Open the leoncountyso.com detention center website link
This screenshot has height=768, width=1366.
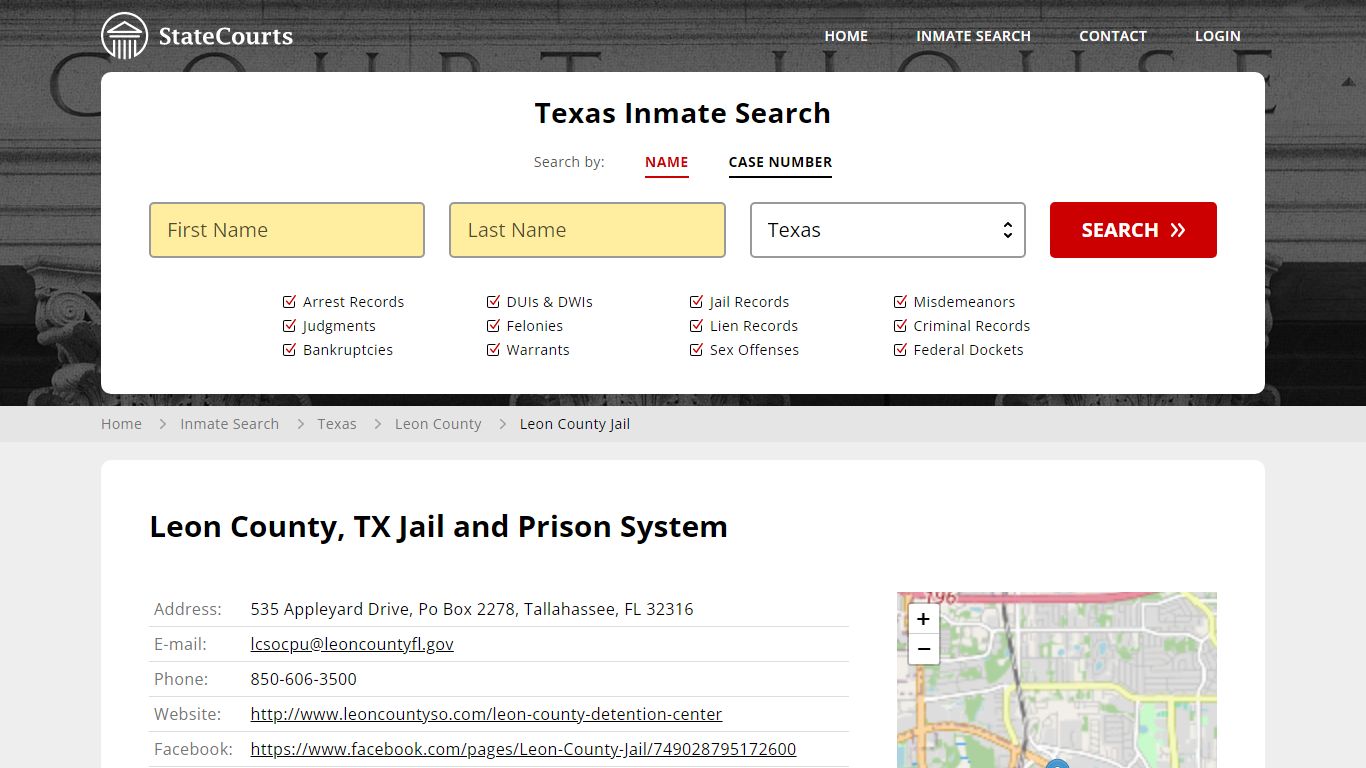tap(486, 714)
